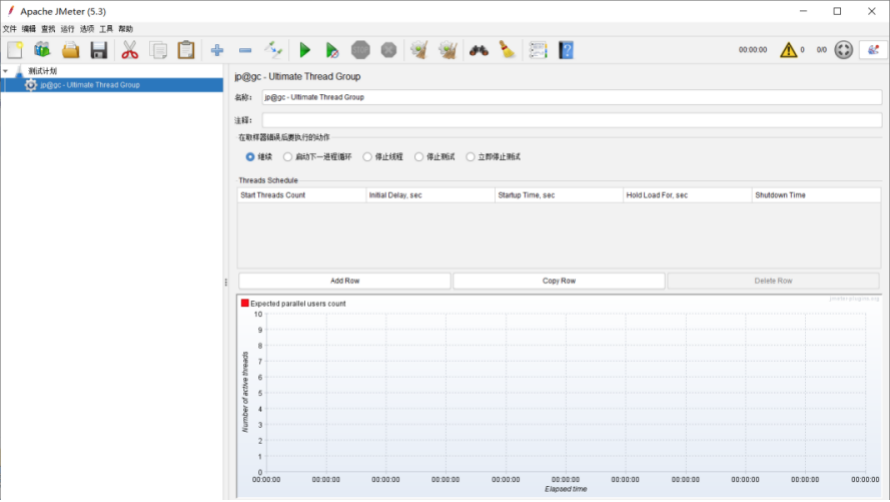
Task: Click the Delete Row button
Action: click(773, 281)
